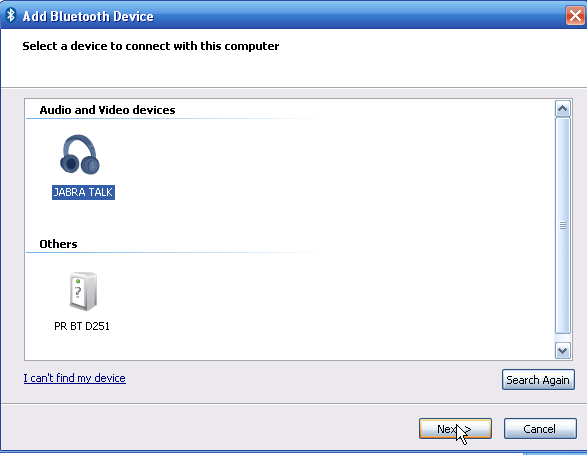
Task: Select the unknown device icon with question mark
Action: click(83, 291)
